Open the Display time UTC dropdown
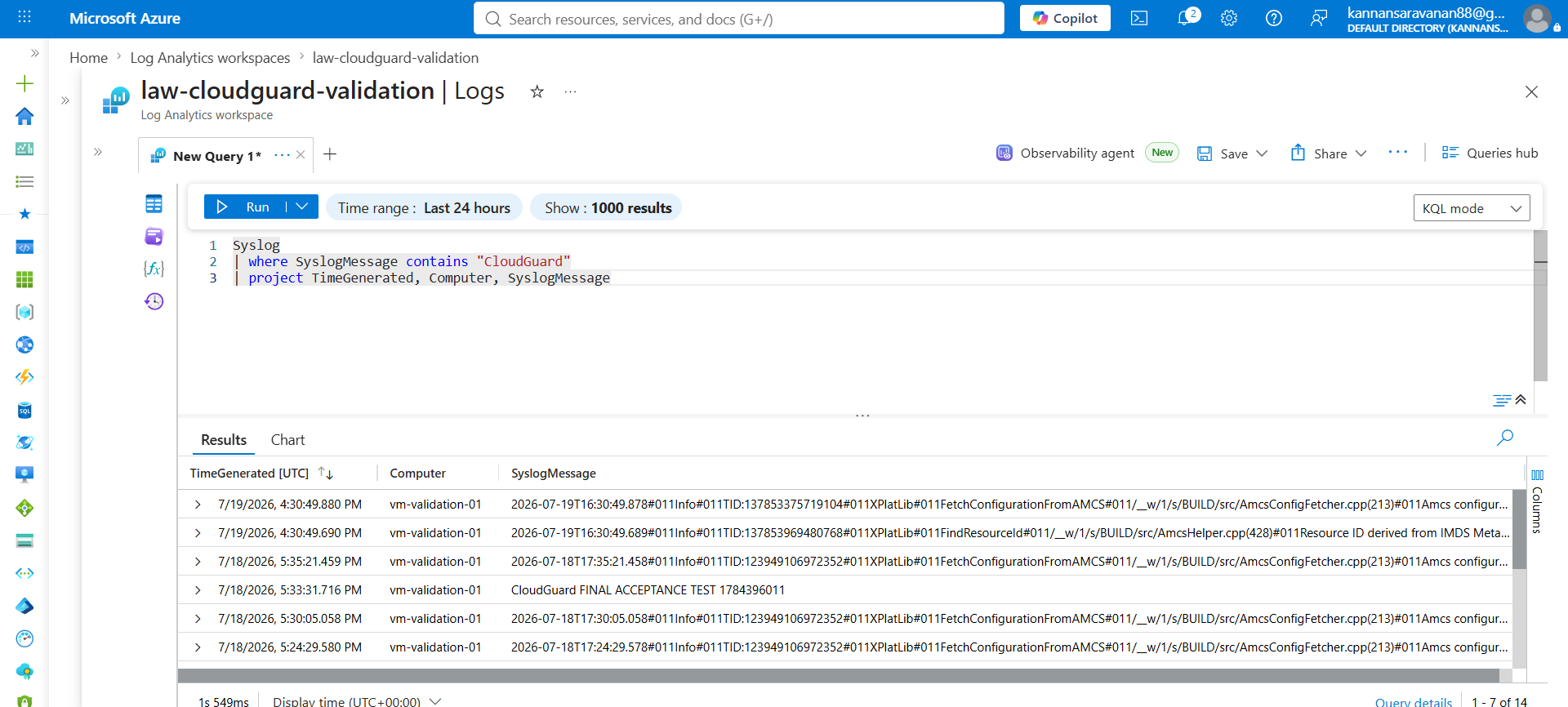The image size is (1568, 707). click(357, 700)
